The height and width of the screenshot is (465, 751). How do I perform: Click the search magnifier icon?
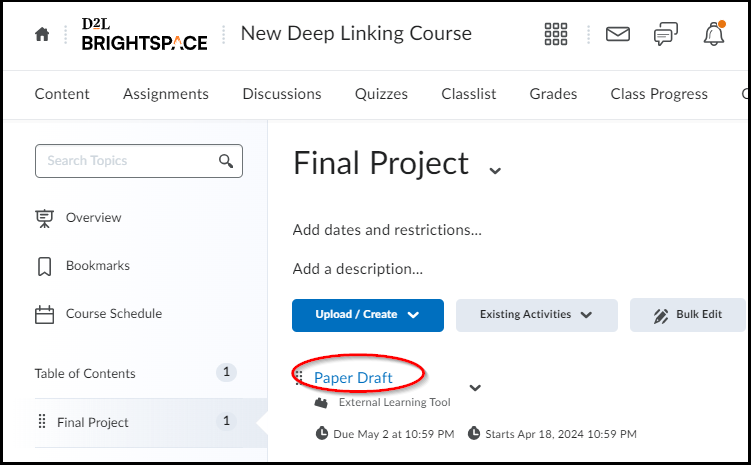tap(226, 161)
